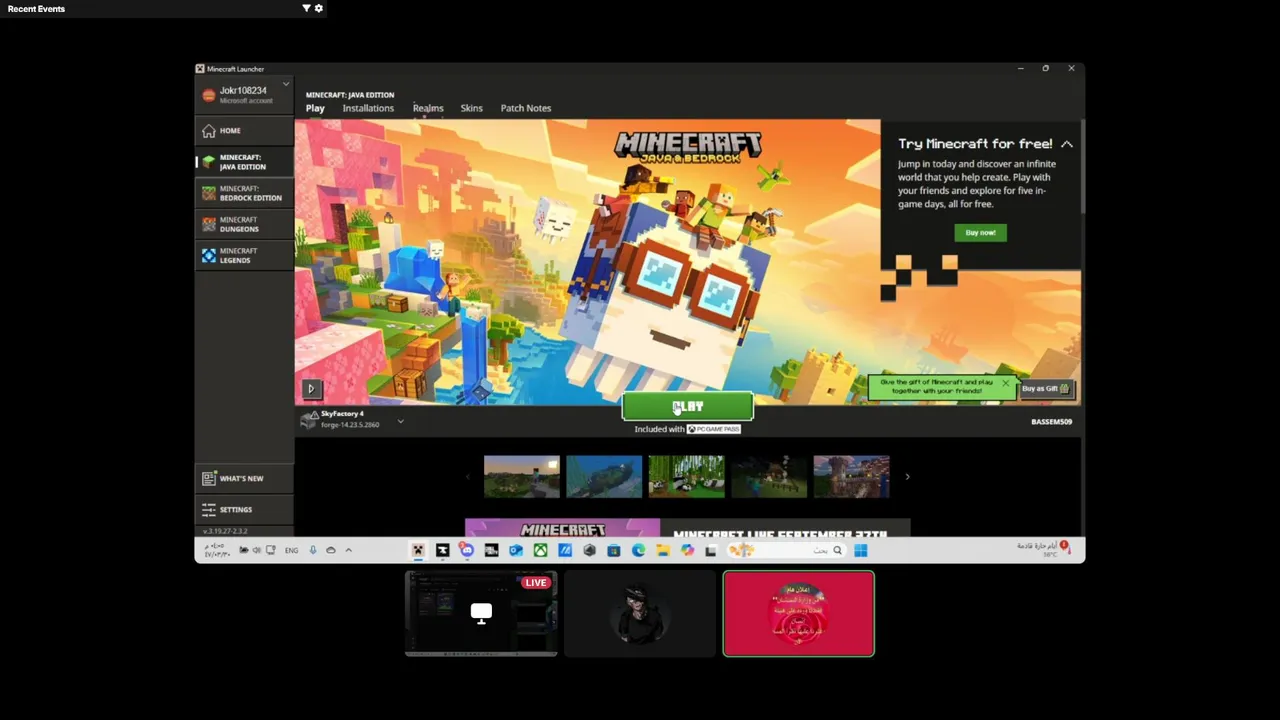Open File Explorer from the taskbar

point(662,550)
